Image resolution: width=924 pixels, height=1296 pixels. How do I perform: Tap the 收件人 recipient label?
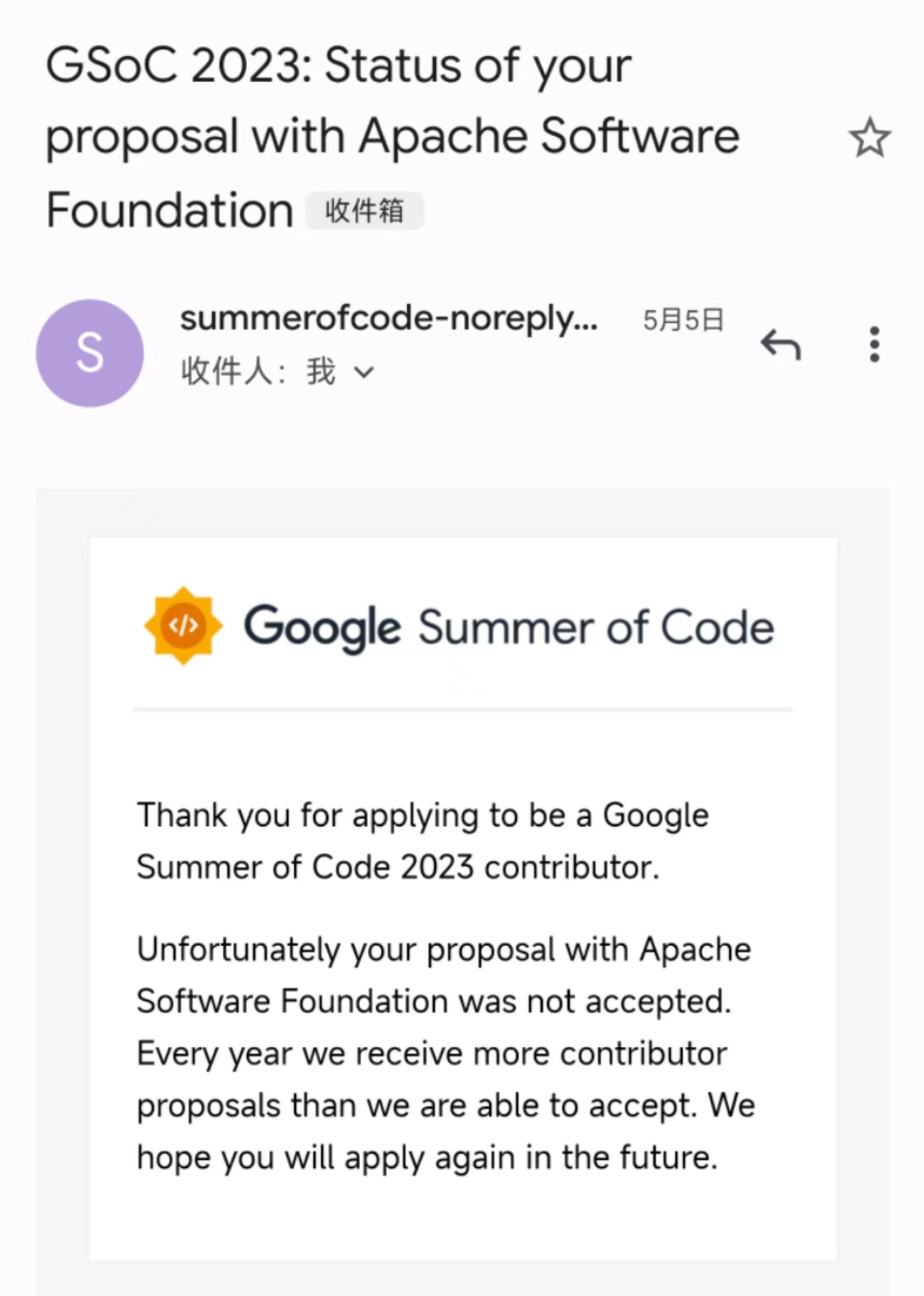coord(233,372)
